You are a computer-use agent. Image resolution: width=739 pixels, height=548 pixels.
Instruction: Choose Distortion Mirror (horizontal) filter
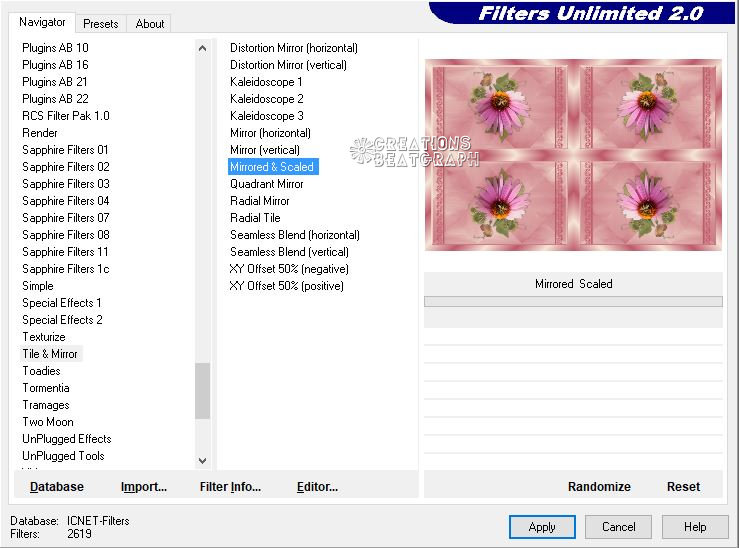point(294,48)
